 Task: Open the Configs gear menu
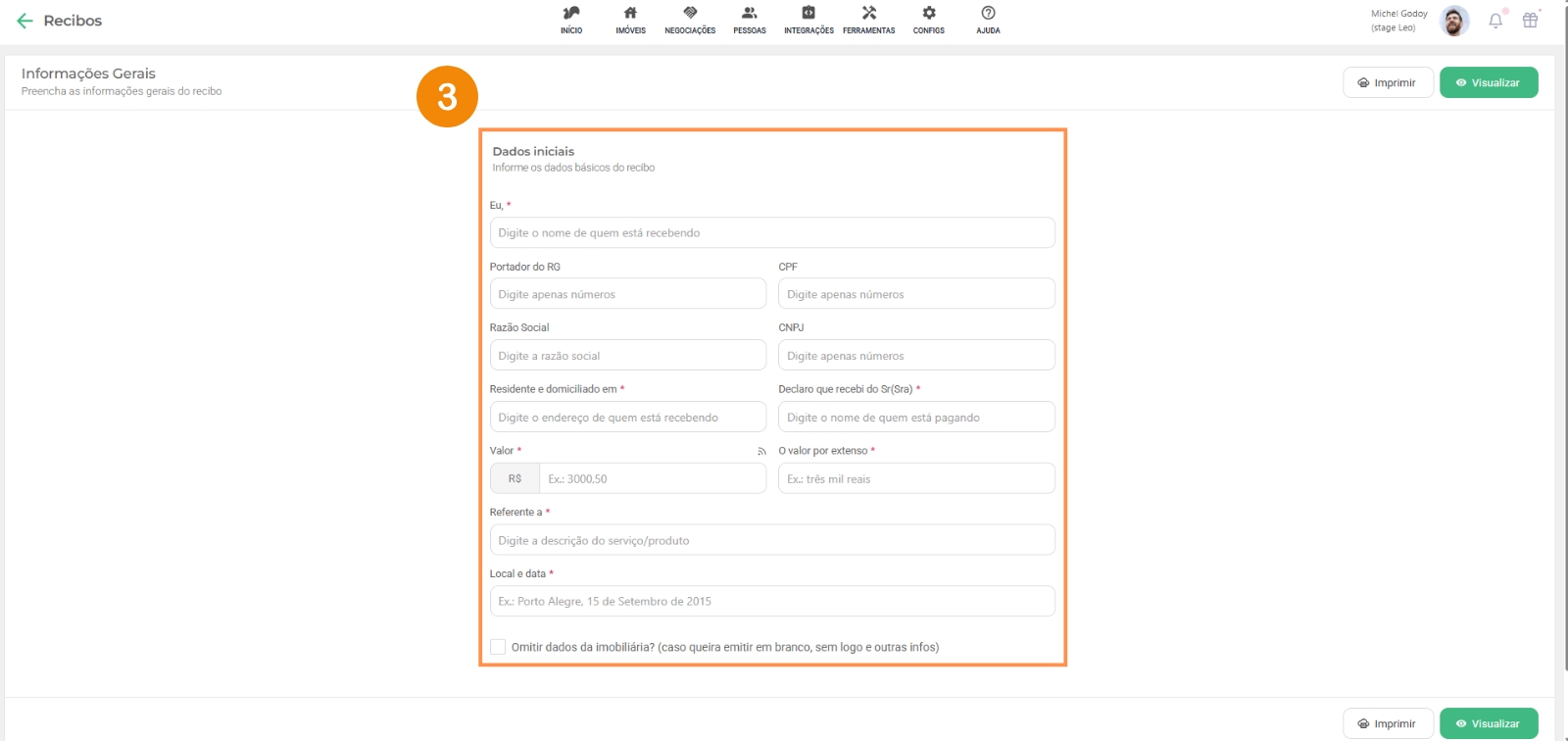pos(929,14)
